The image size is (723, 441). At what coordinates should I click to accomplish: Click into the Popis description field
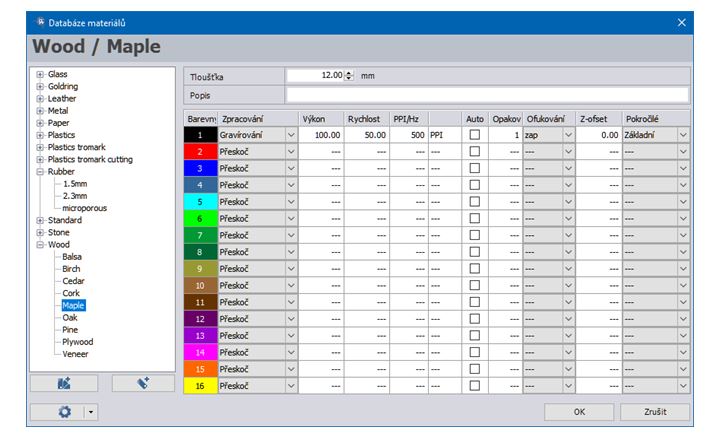(487, 95)
